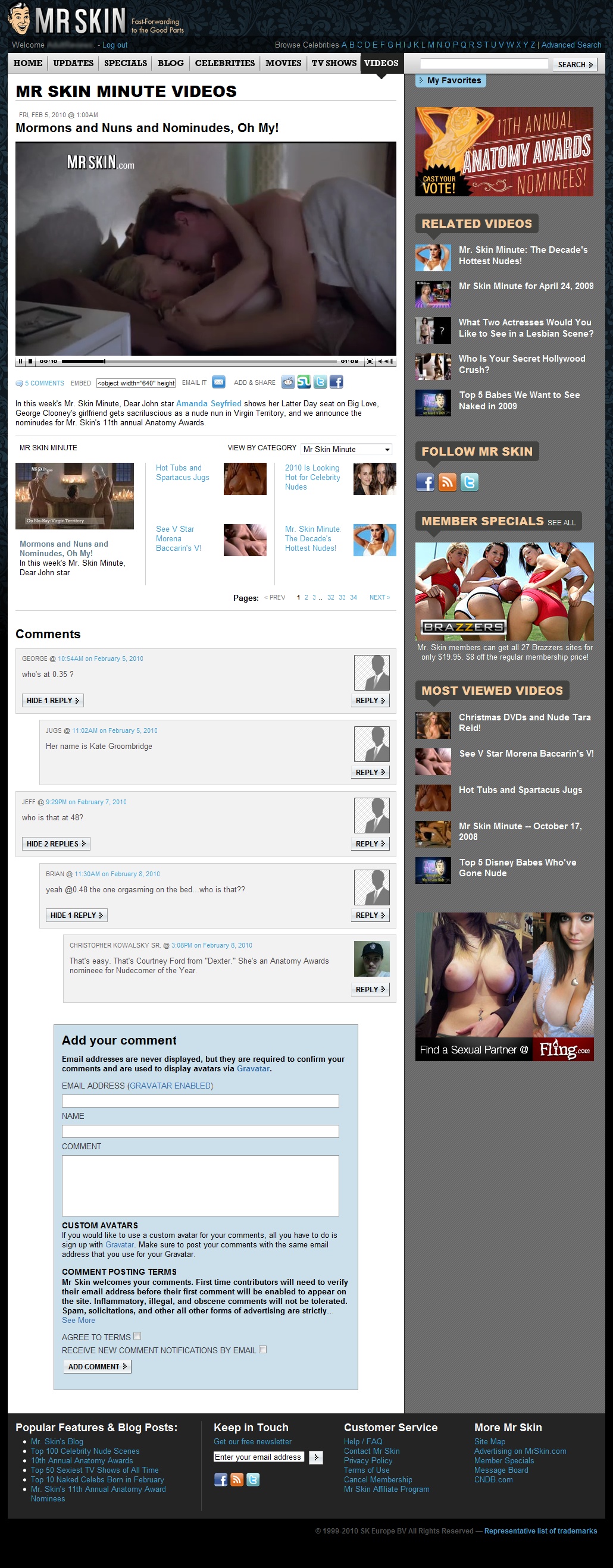Click the RSS icon in footer
The height and width of the screenshot is (1568, 613).
[x=237, y=1480]
